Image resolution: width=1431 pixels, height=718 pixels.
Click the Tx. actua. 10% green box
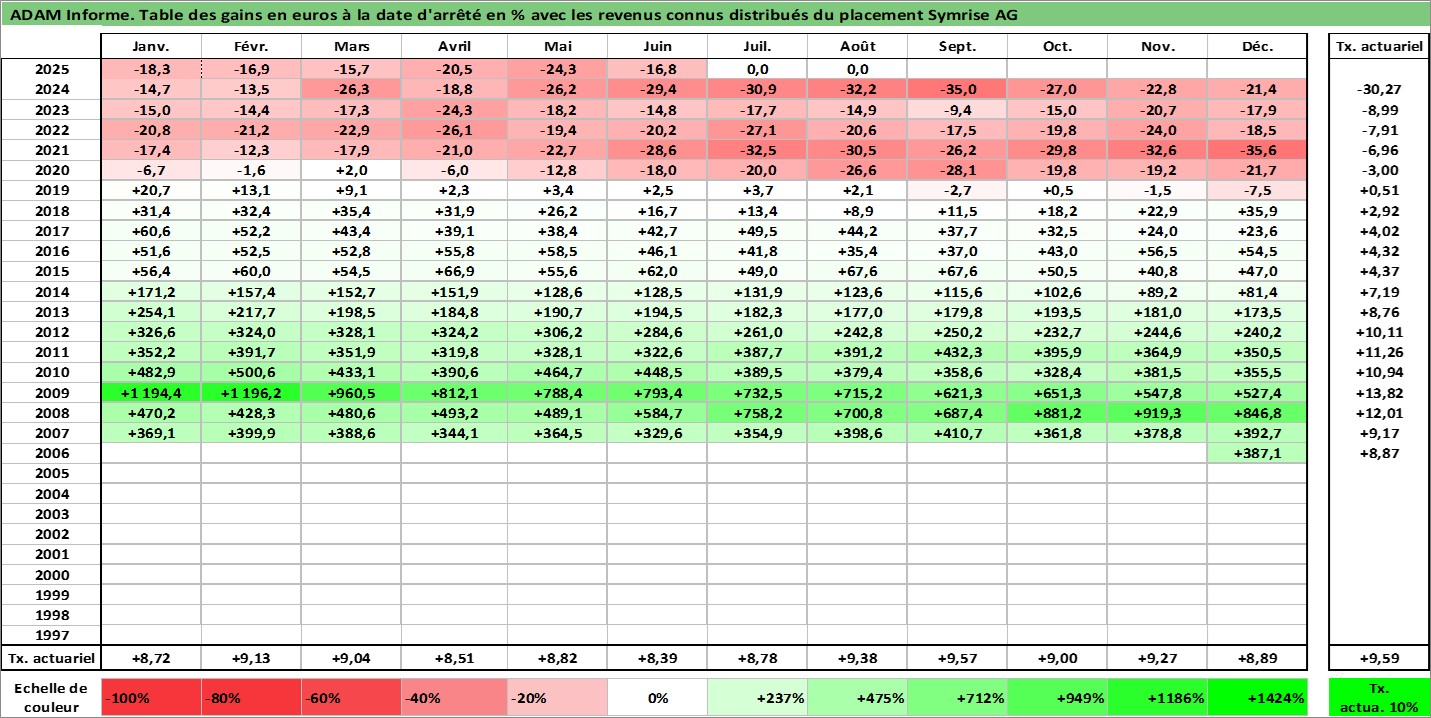tap(1378, 698)
